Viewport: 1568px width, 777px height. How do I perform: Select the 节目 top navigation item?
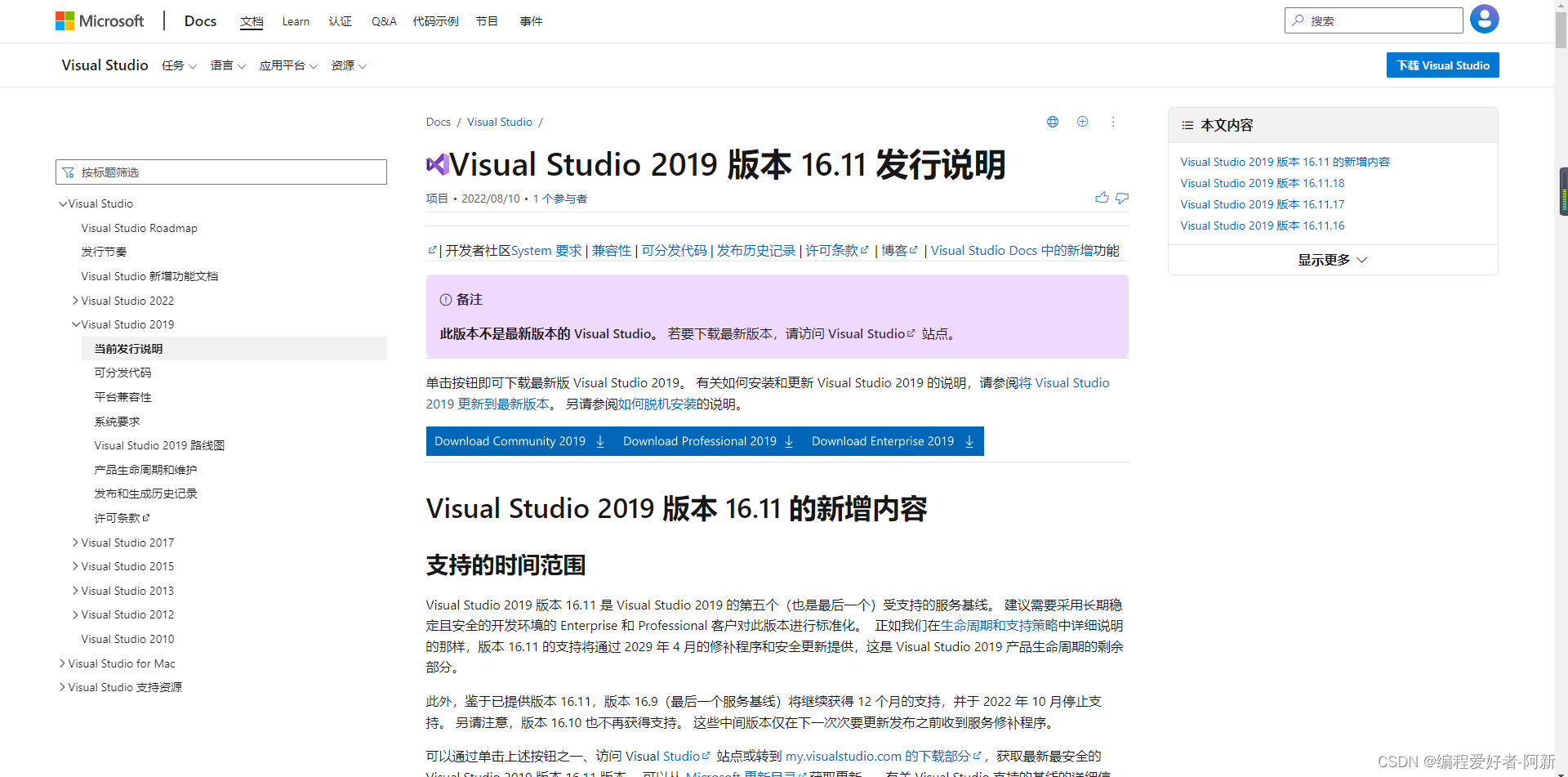point(487,21)
